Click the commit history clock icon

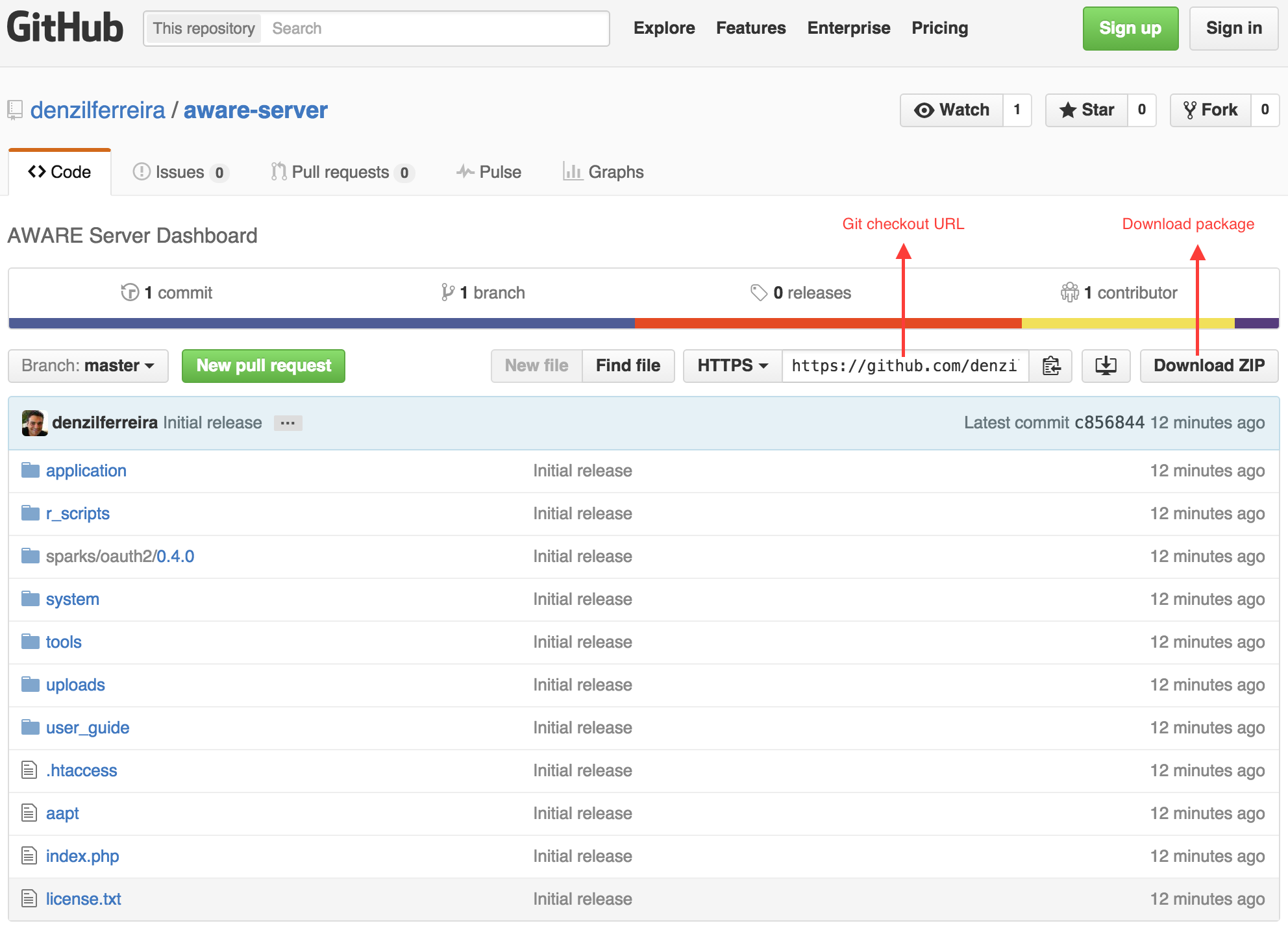130,293
